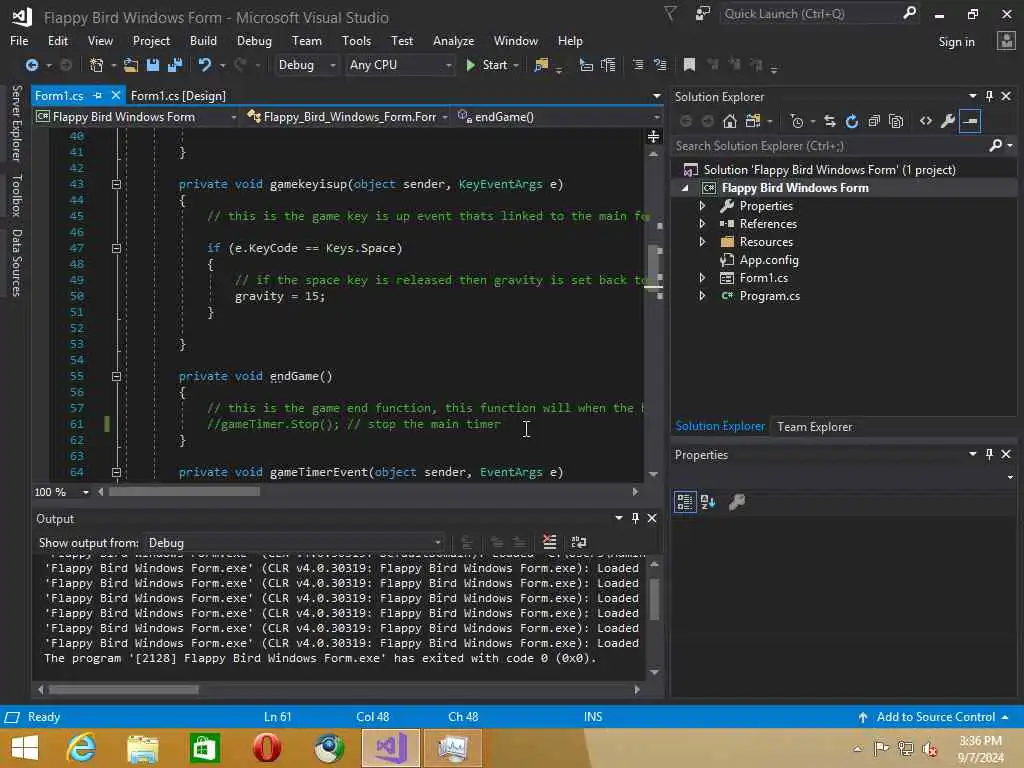Pin the Form1.cs tab

tap(98, 95)
